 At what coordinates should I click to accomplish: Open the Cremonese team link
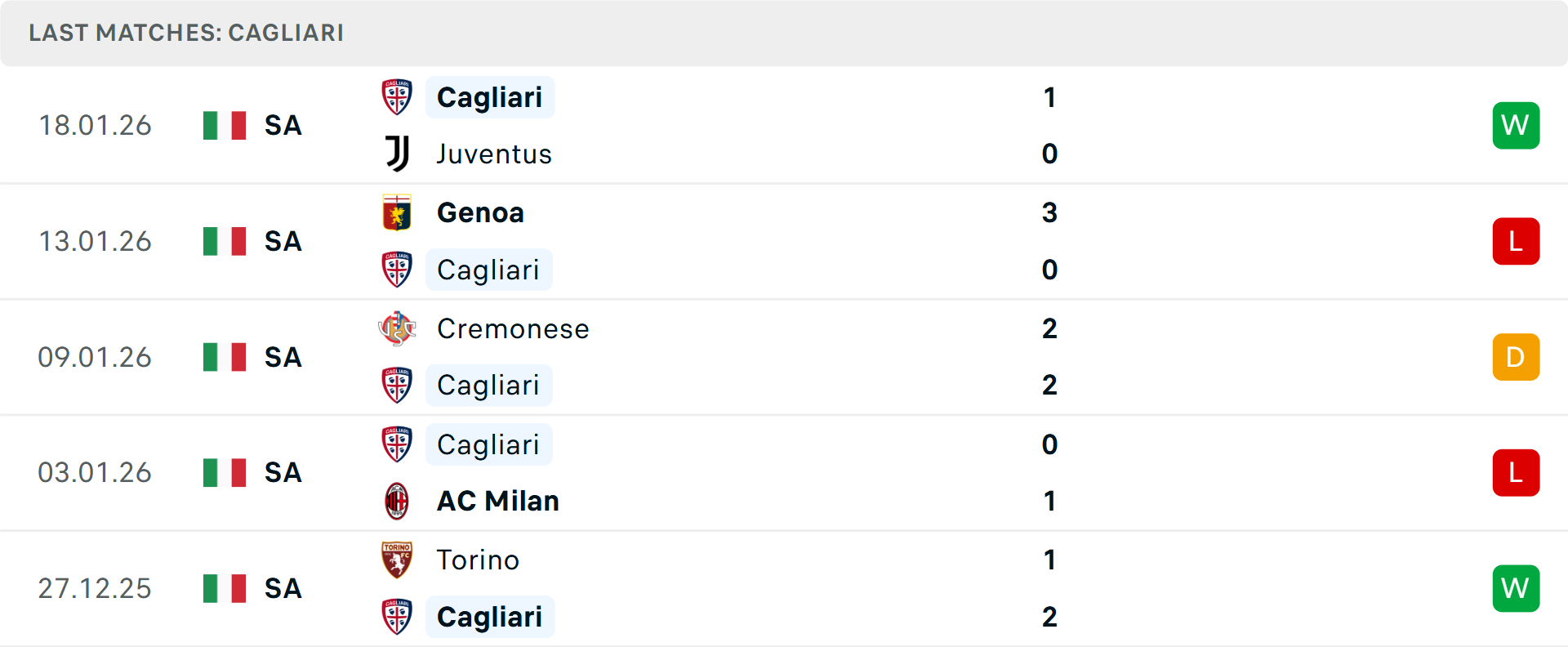(x=513, y=328)
